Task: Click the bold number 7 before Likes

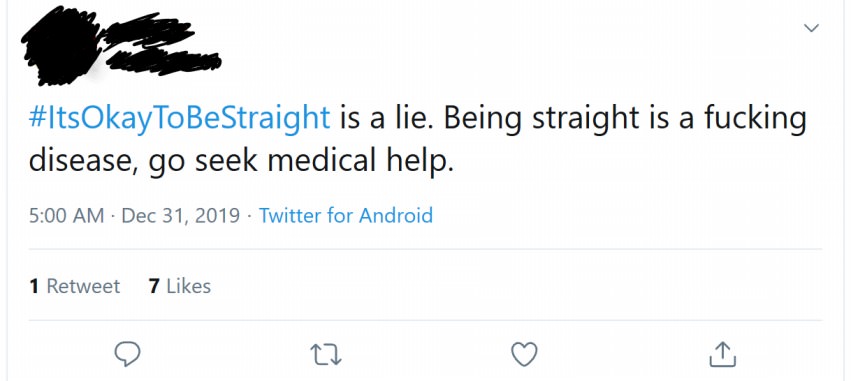Action: pos(154,286)
